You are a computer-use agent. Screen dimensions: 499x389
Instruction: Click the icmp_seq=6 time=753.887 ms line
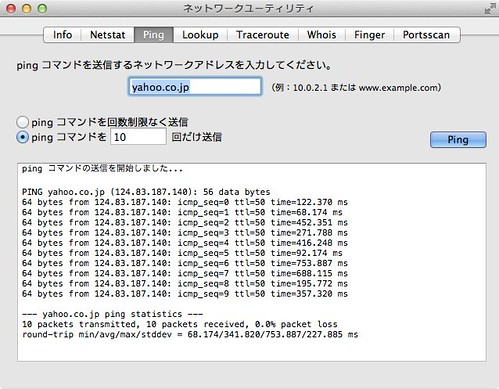pos(185,263)
